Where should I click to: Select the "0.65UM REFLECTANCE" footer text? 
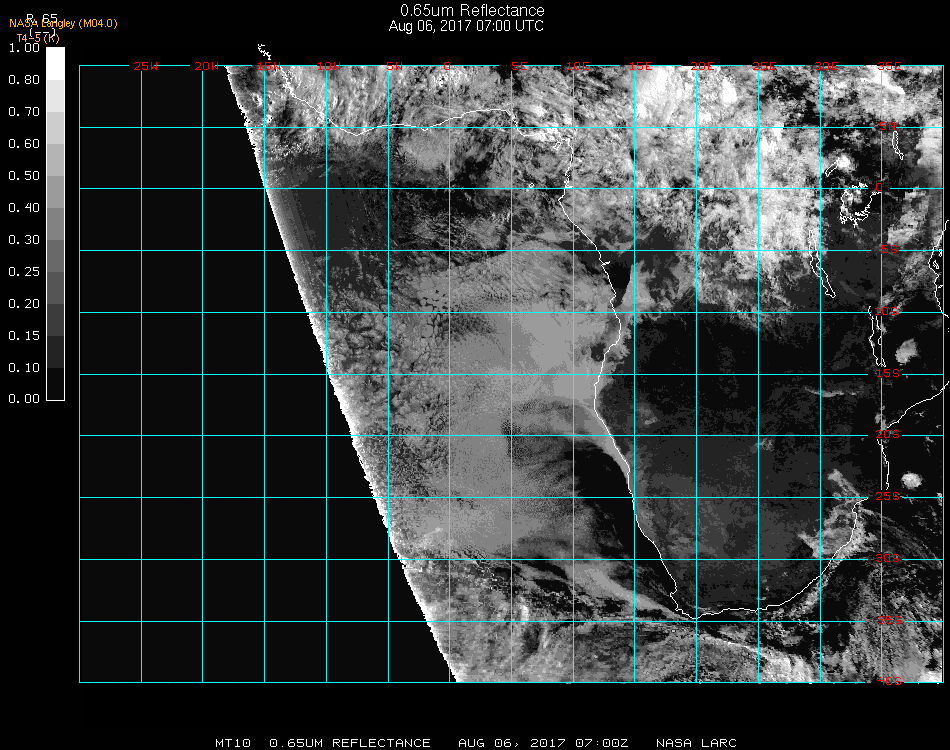click(x=350, y=743)
